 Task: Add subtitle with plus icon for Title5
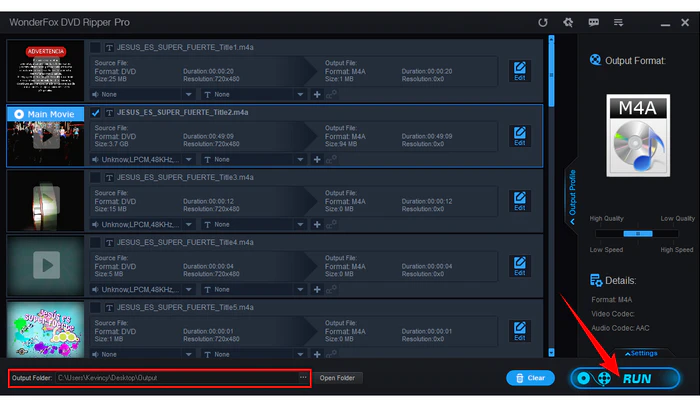click(317, 354)
